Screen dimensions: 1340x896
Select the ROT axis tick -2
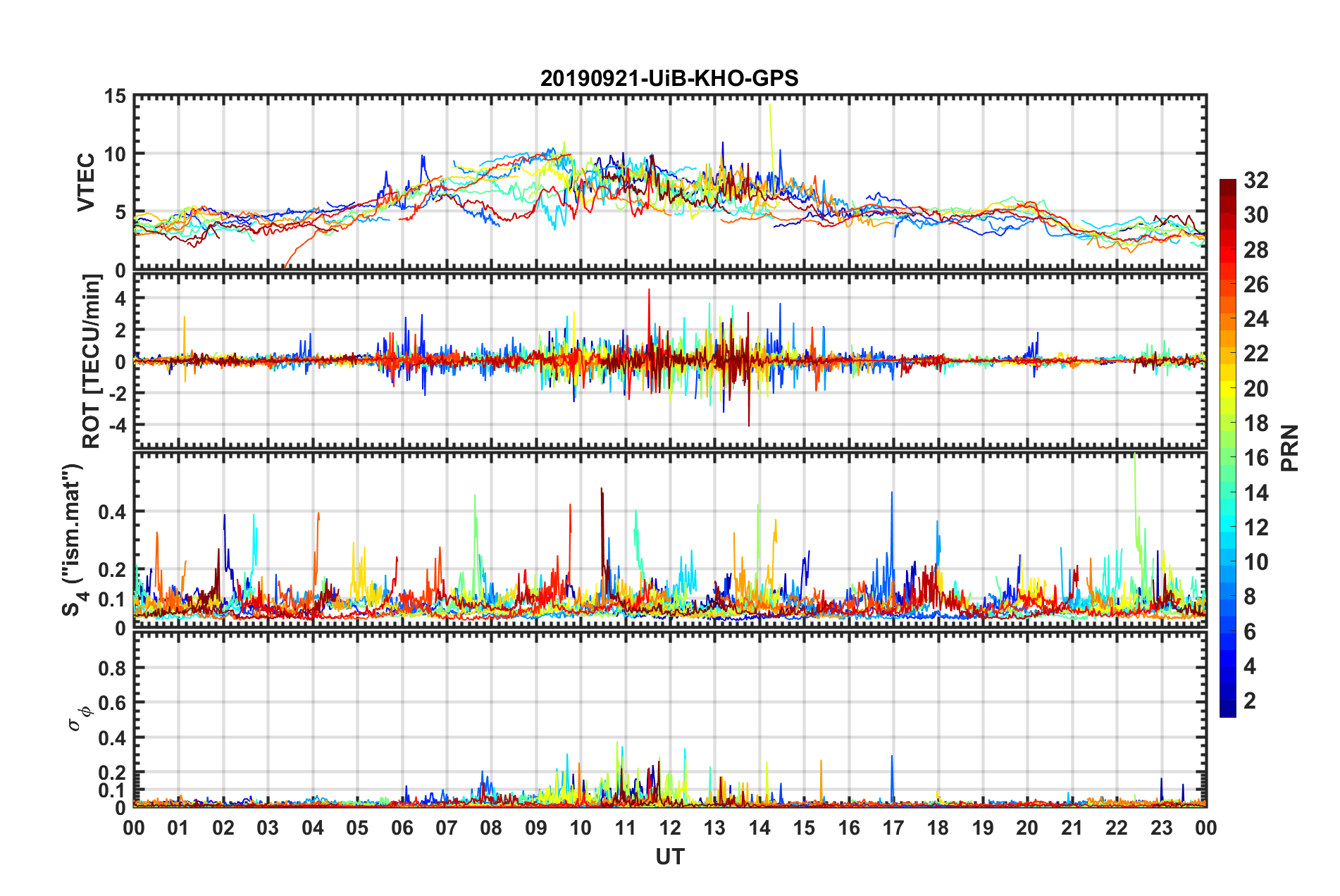coord(116,393)
